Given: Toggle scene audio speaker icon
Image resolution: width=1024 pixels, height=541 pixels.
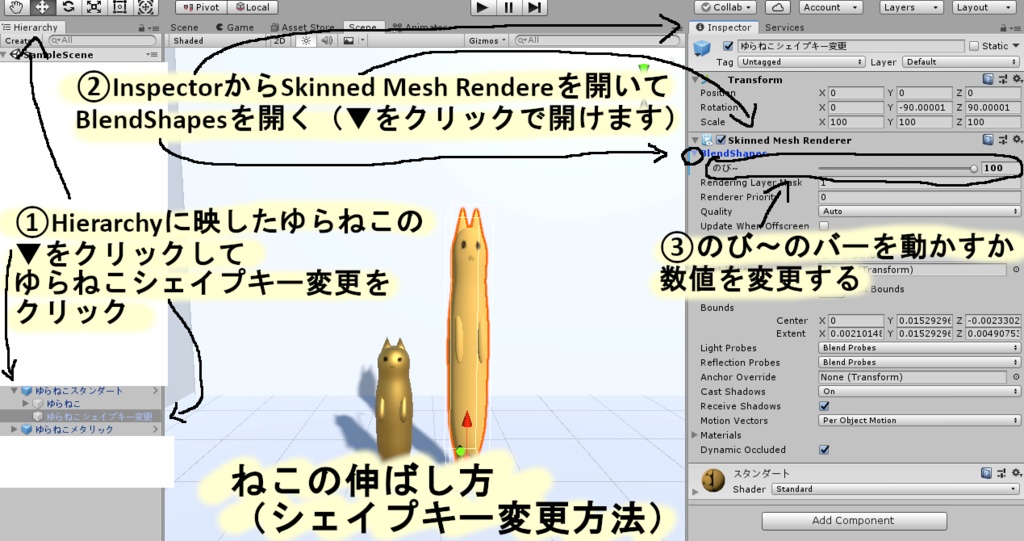Looking at the screenshot, I should pyautogui.click(x=327, y=41).
